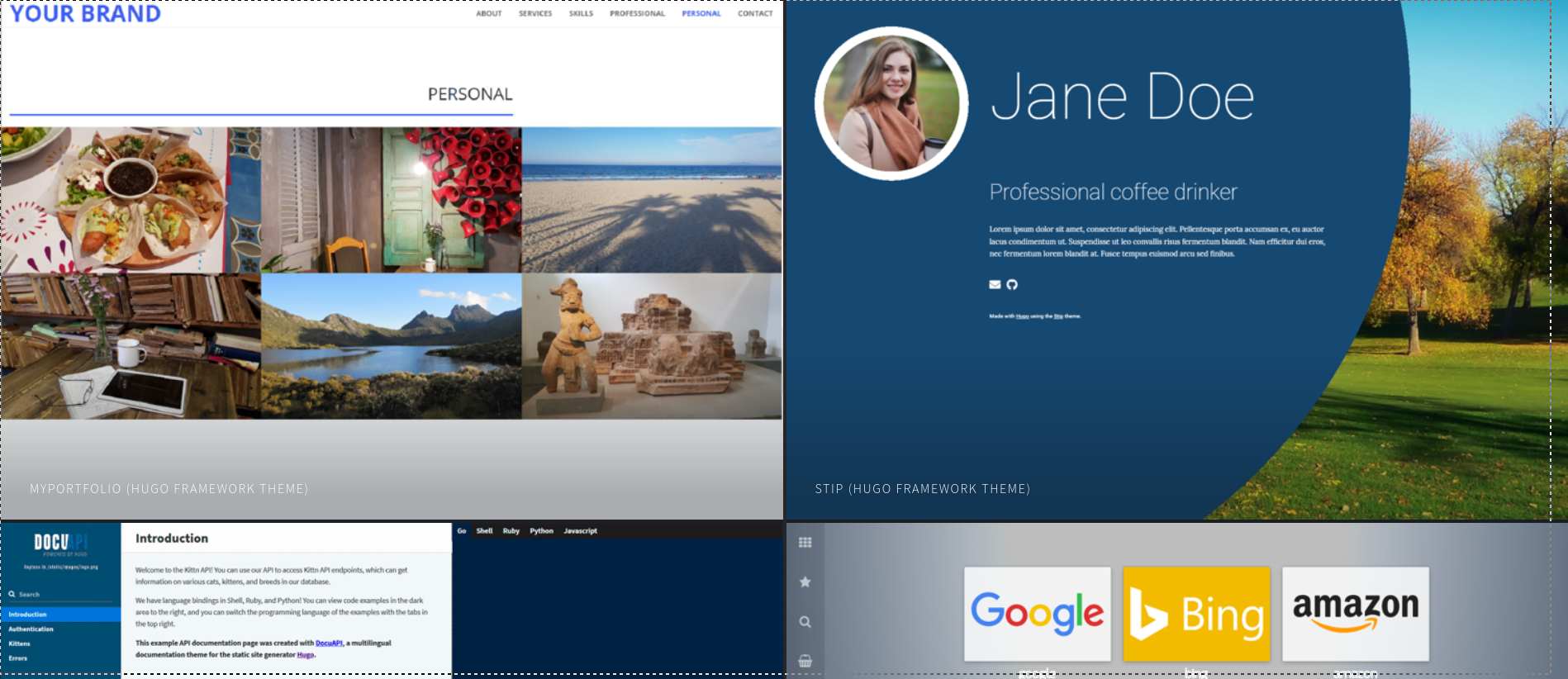Open the clay sculptures photo thumbnail
Image resolution: width=1568 pixels, height=679 pixels.
(652, 347)
